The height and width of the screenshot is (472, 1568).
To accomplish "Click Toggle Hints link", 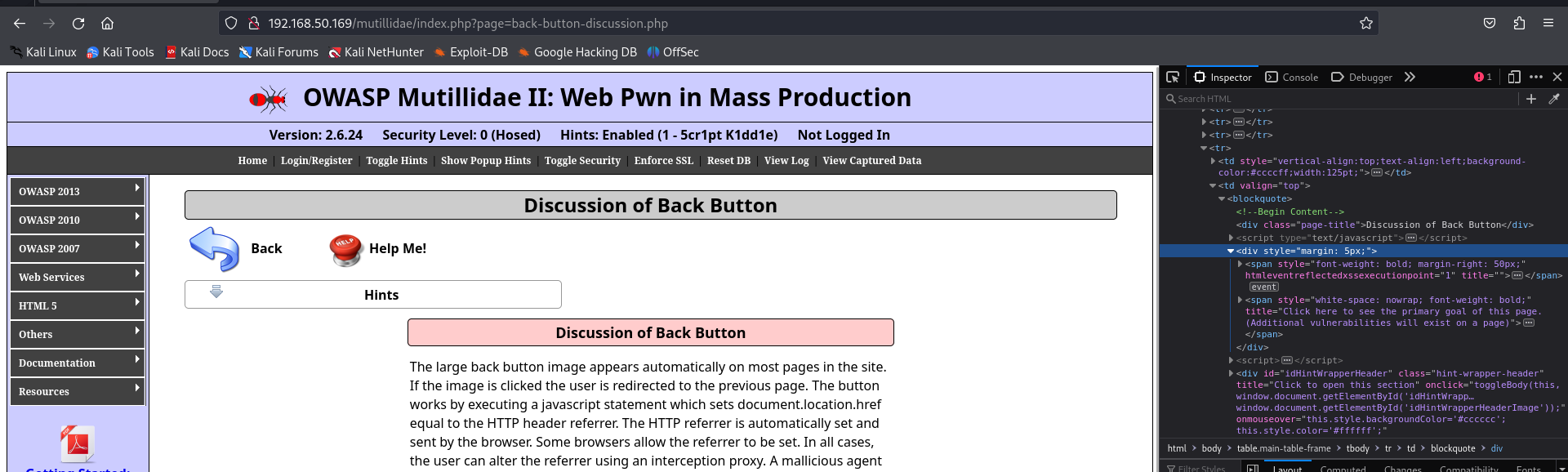I will (x=397, y=161).
